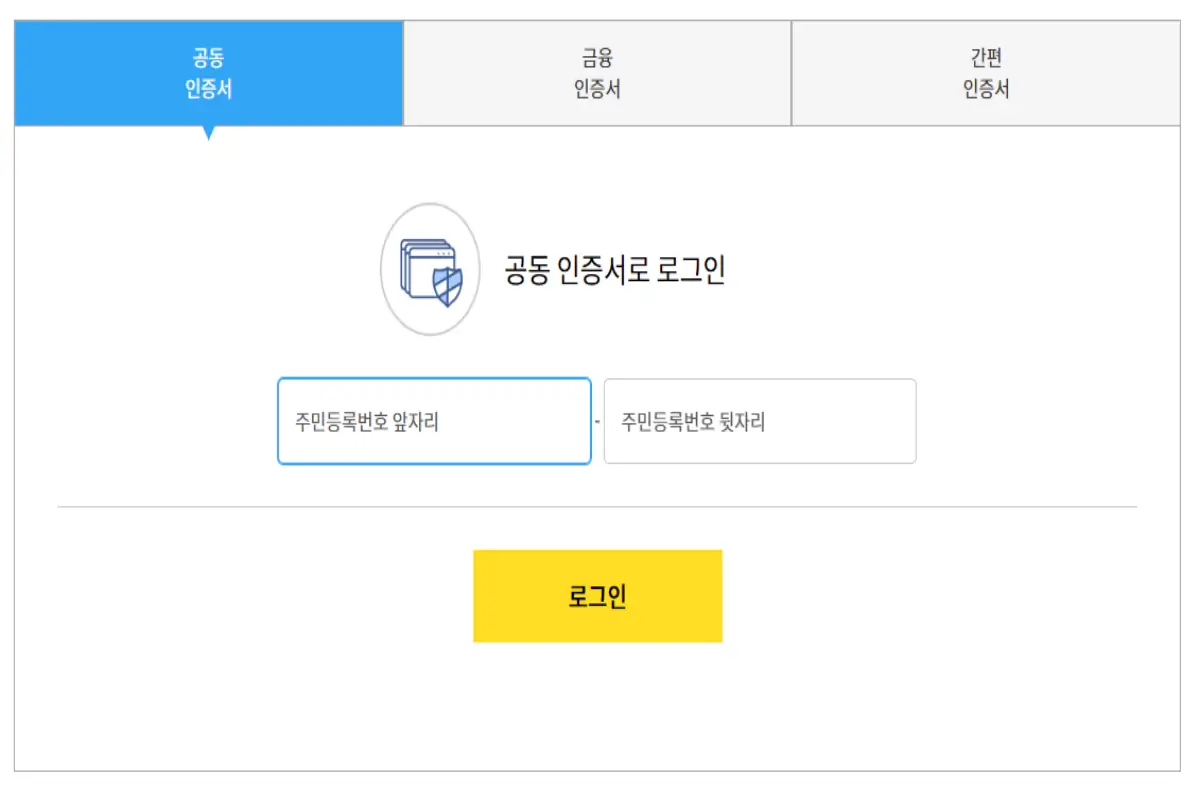The height and width of the screenshot is (800, 1200).
Task: Click the hyphen between the two number fields
Action: point(598,420)
